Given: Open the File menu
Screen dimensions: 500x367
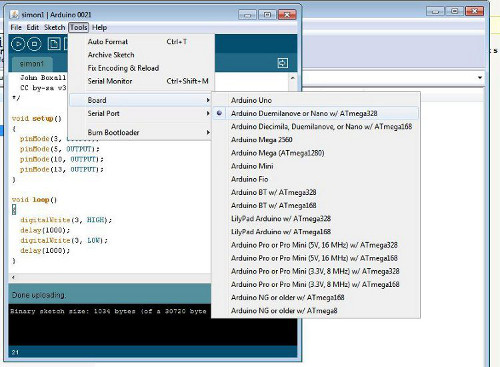Looking at the screenshot, I should point(16,27).
